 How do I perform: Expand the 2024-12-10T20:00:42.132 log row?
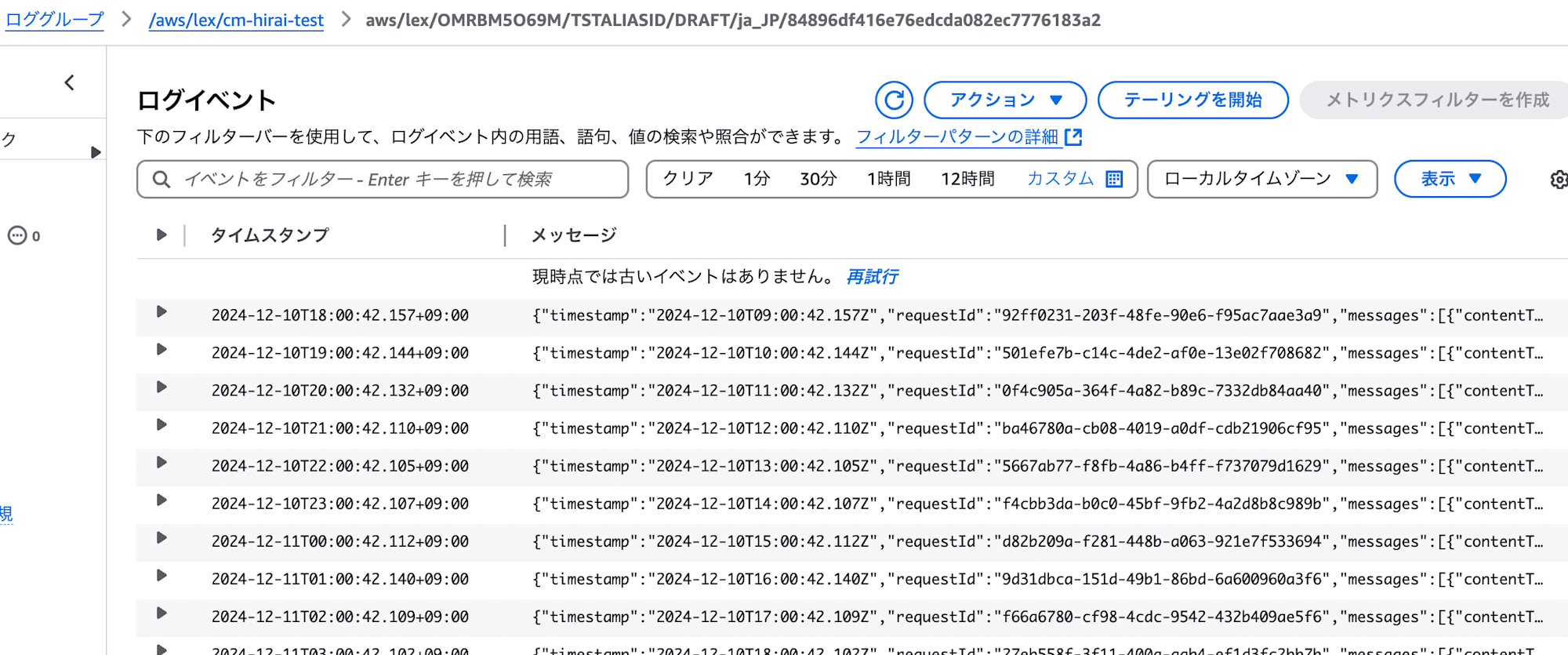point(162,387)
